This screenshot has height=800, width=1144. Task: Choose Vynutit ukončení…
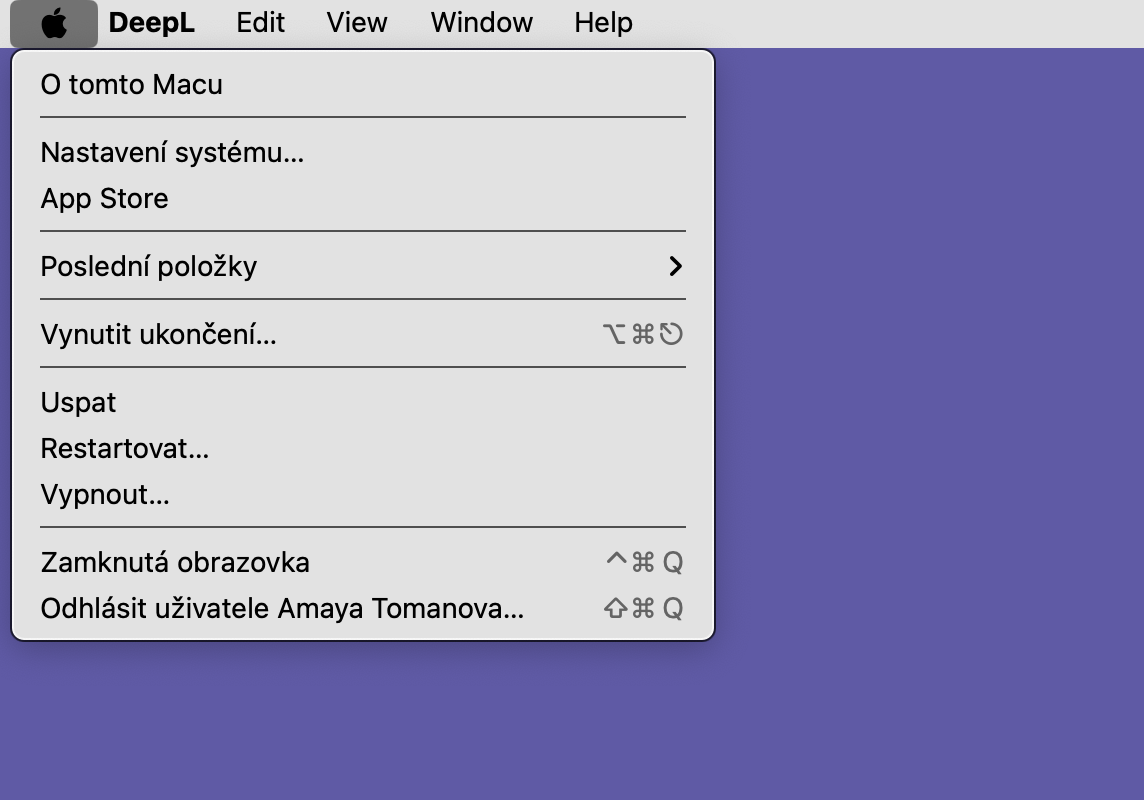[x=363, y=334]
